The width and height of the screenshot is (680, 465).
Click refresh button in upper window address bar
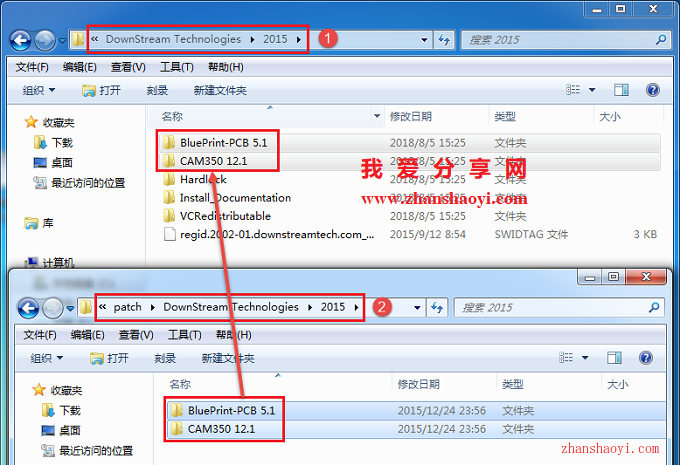444,40
